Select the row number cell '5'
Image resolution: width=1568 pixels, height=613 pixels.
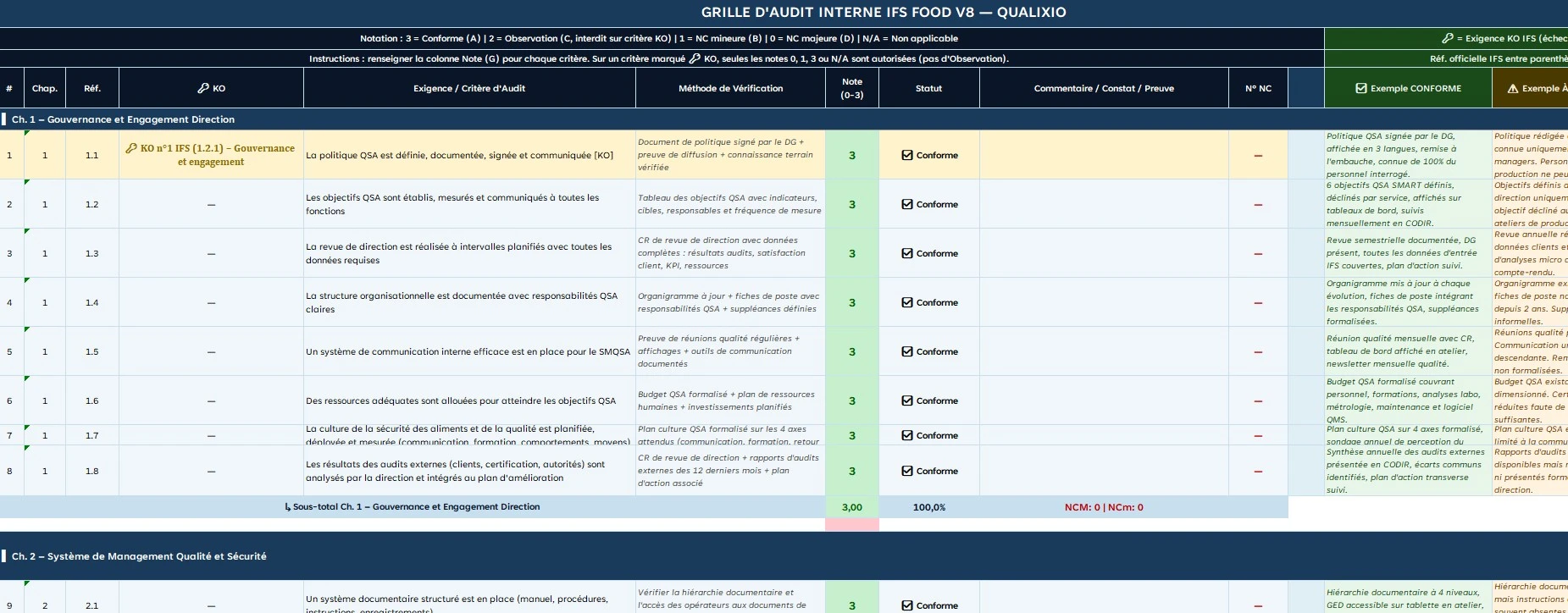(12, 351)
